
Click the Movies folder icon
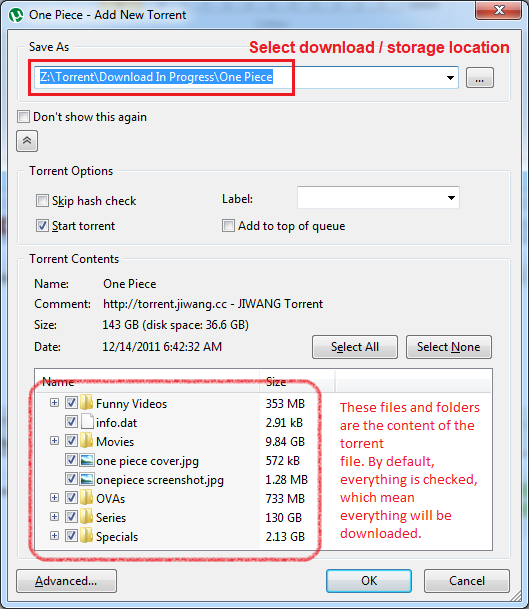86,440
